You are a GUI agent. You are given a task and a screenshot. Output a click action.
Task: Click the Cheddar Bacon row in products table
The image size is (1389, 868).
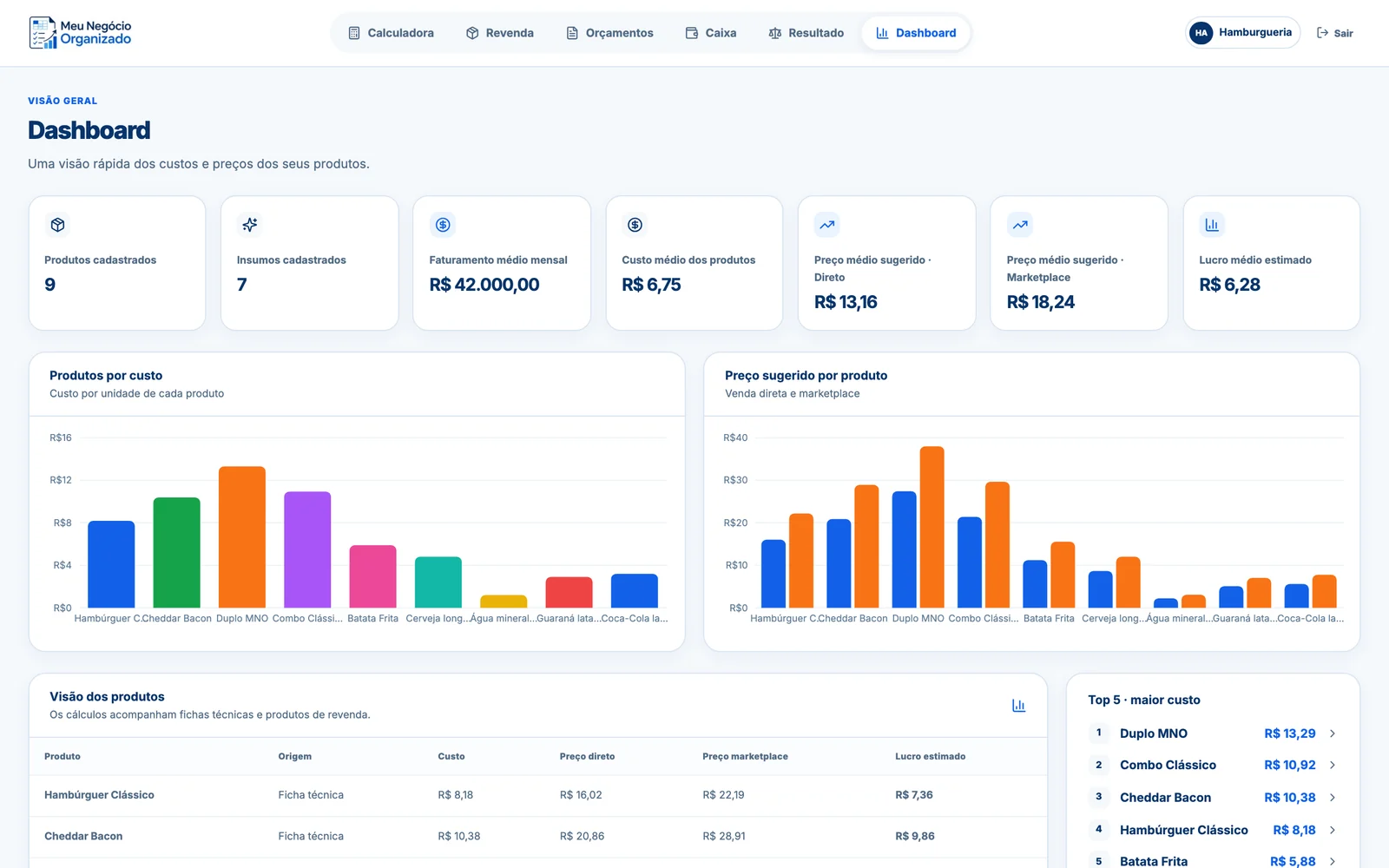pyautogui.click(x=538, y=837)
